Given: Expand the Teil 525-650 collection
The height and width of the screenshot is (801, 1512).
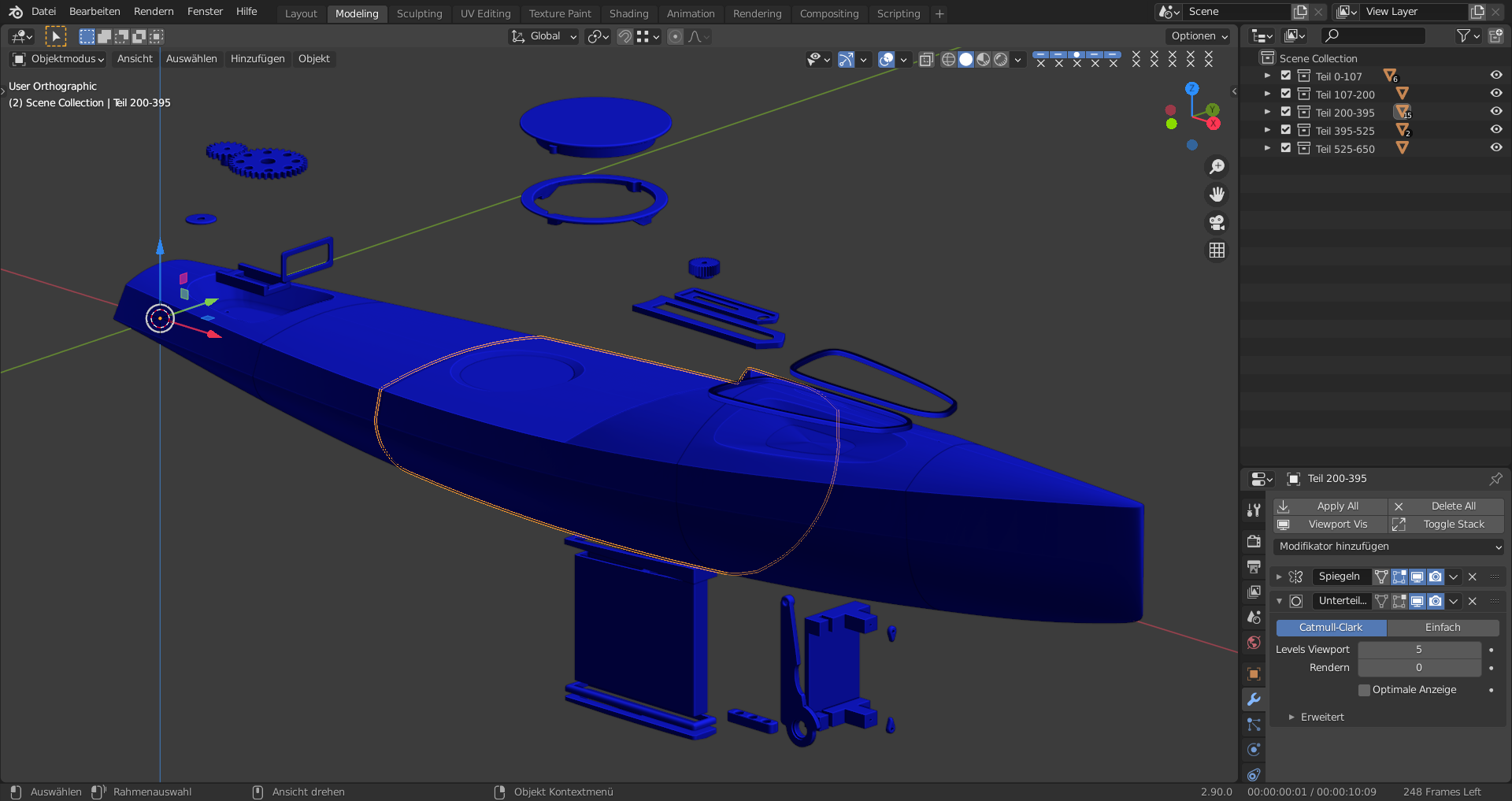Looking at the screenshot, I should (1267, 148).
